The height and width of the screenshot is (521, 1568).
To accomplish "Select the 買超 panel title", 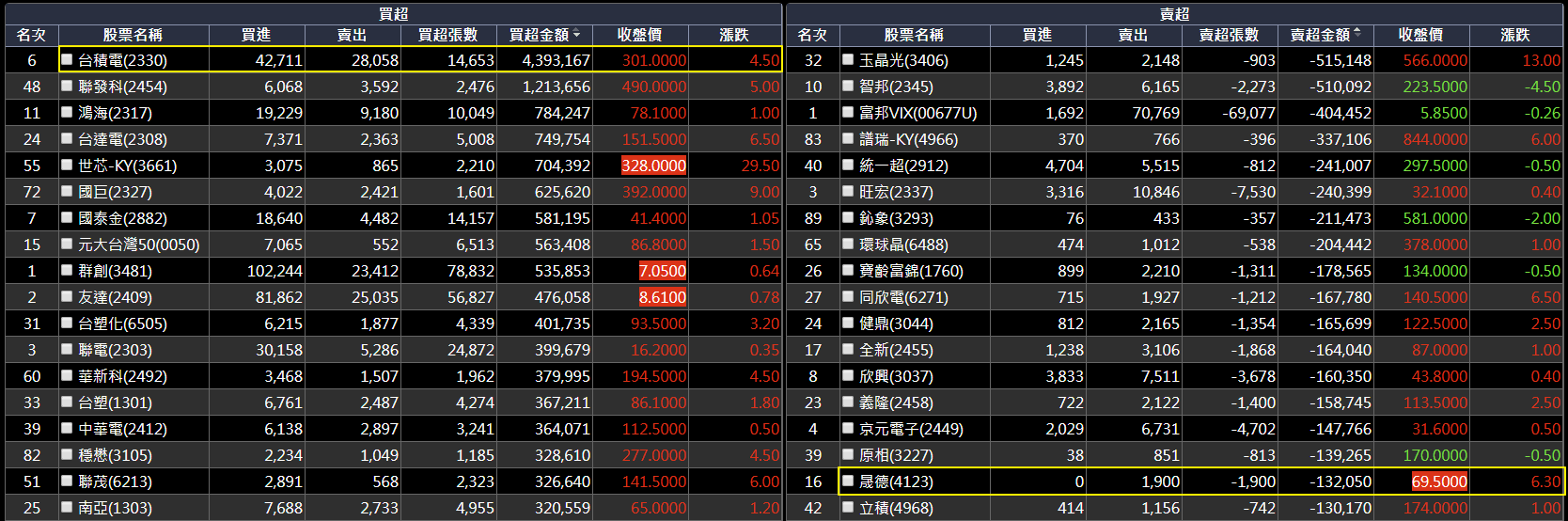I will click(x=393, y=13).
